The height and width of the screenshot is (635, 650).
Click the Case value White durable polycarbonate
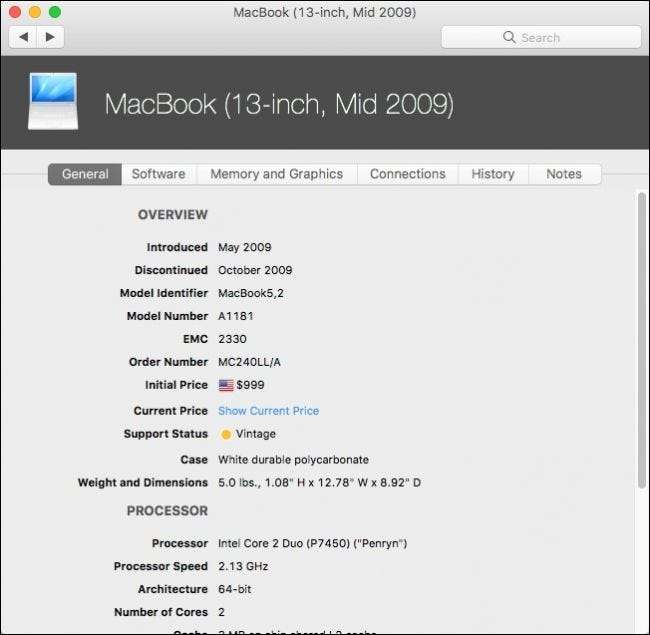pos(293,460)
